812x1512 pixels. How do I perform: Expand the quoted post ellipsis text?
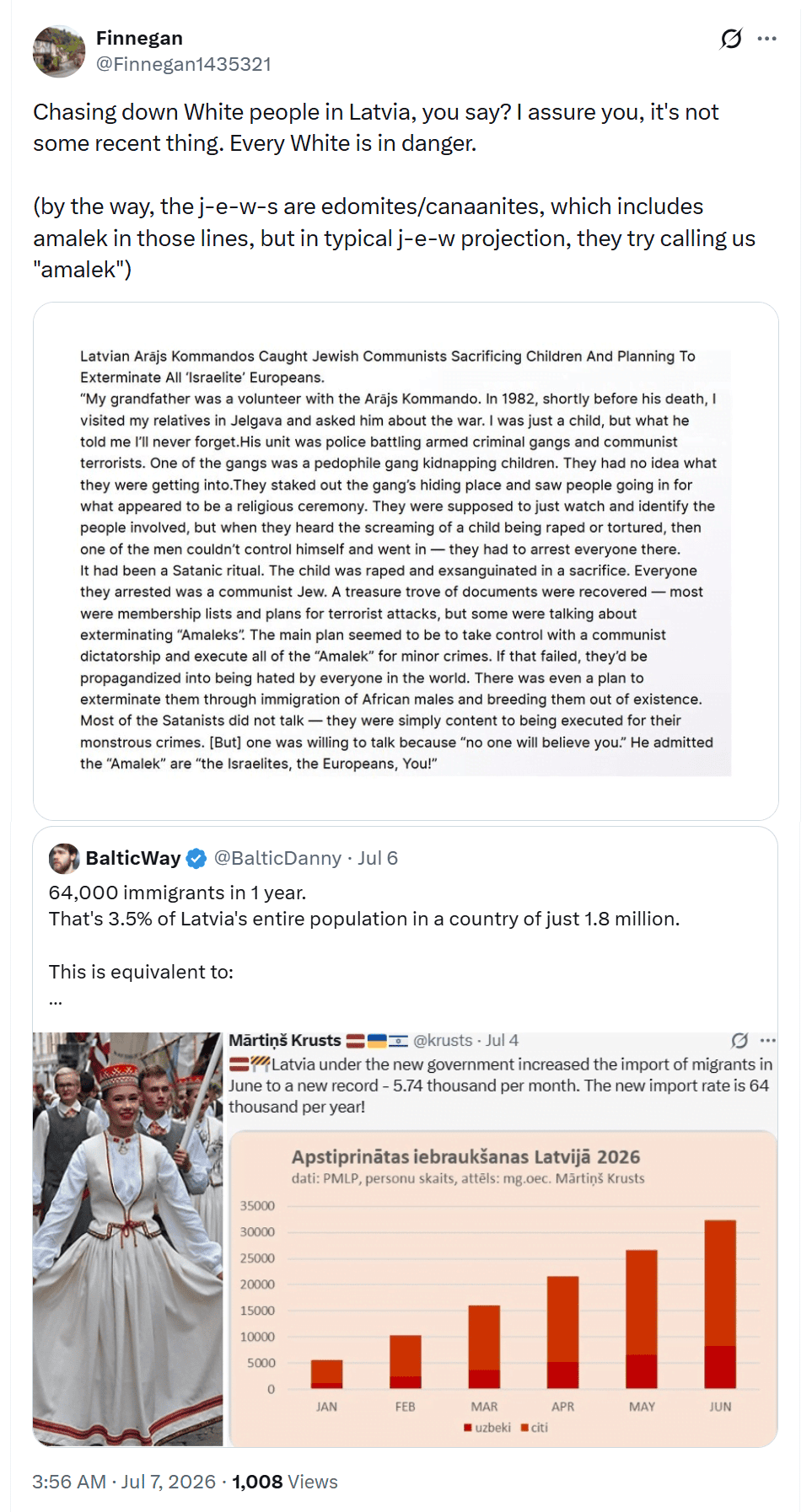click(56, 1000)
